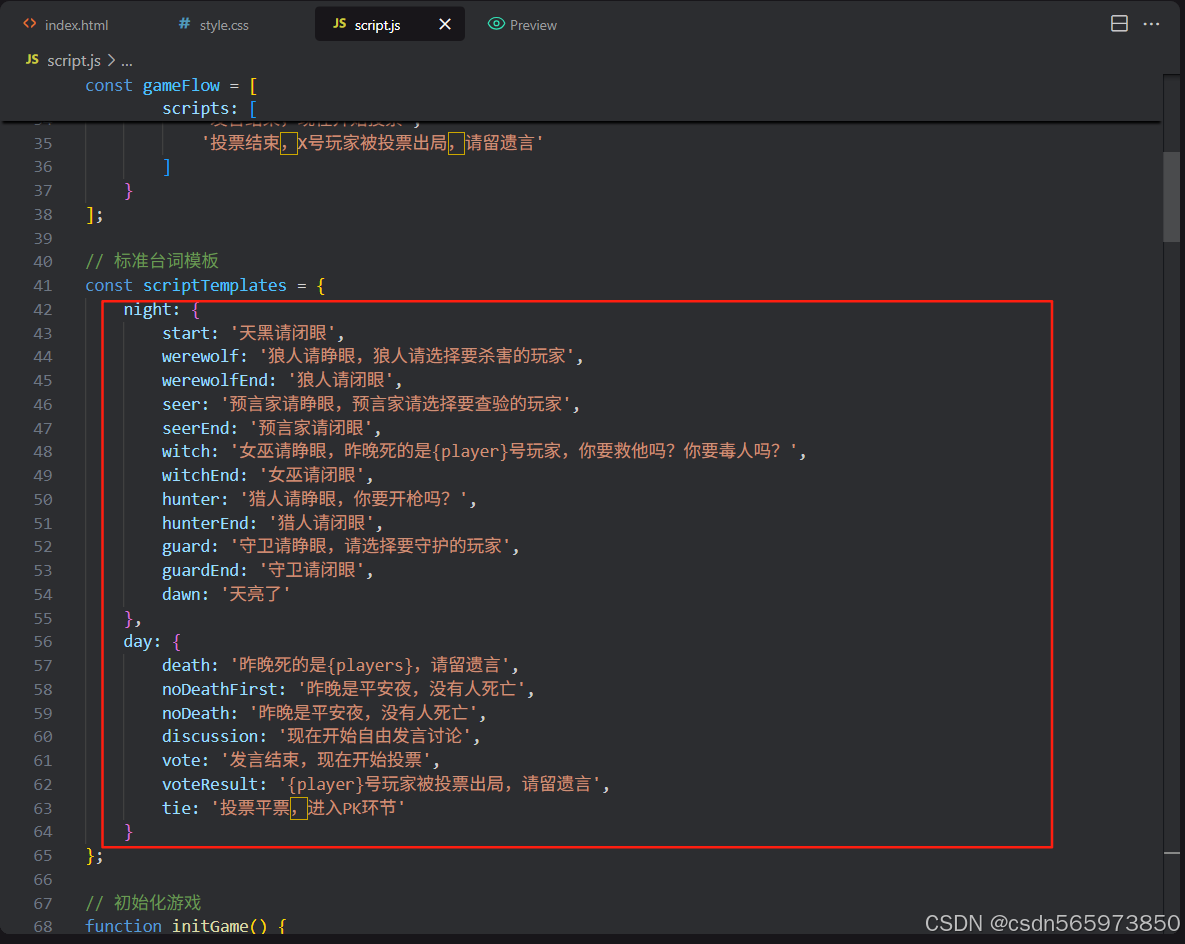The width and height of the screenshot is (1185, 944).
Task: Split the editor layout
Action: [1119, 24]
